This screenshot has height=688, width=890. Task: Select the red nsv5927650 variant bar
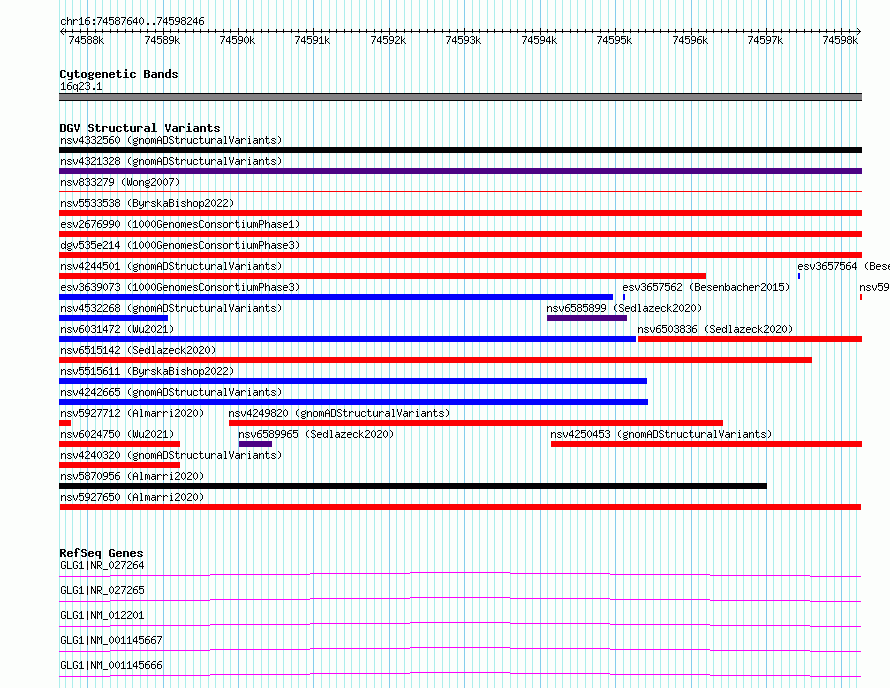[x=460, y=507]
